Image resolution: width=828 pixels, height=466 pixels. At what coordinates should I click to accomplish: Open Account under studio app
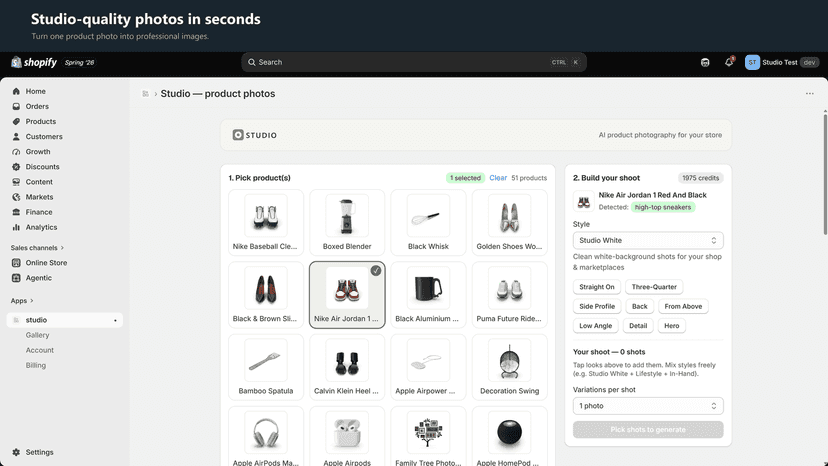(x=40, y=350)
